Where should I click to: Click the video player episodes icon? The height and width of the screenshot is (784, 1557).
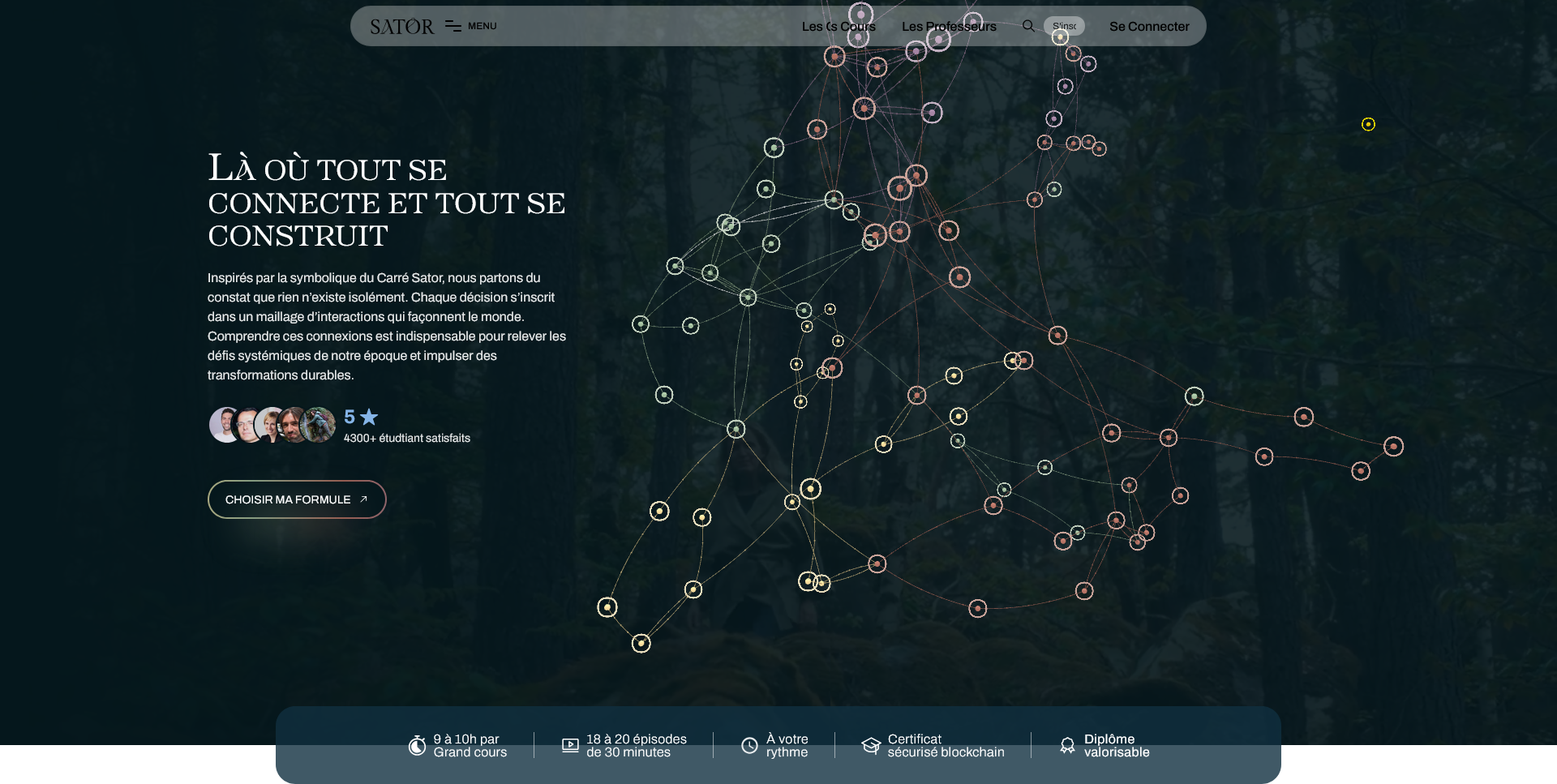click(x=570, y=746)
